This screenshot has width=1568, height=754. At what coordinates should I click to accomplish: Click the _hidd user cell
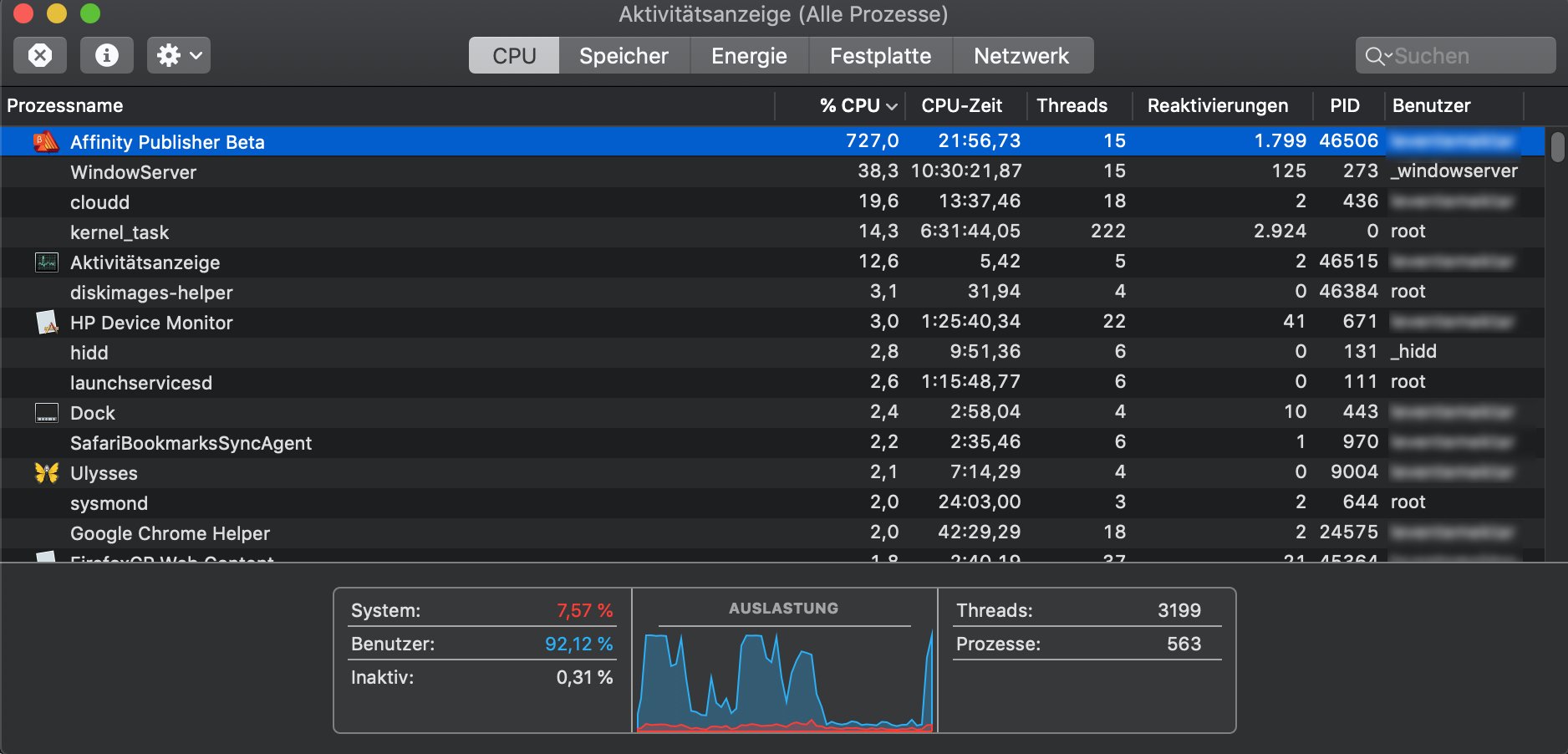pos(1413,351)
